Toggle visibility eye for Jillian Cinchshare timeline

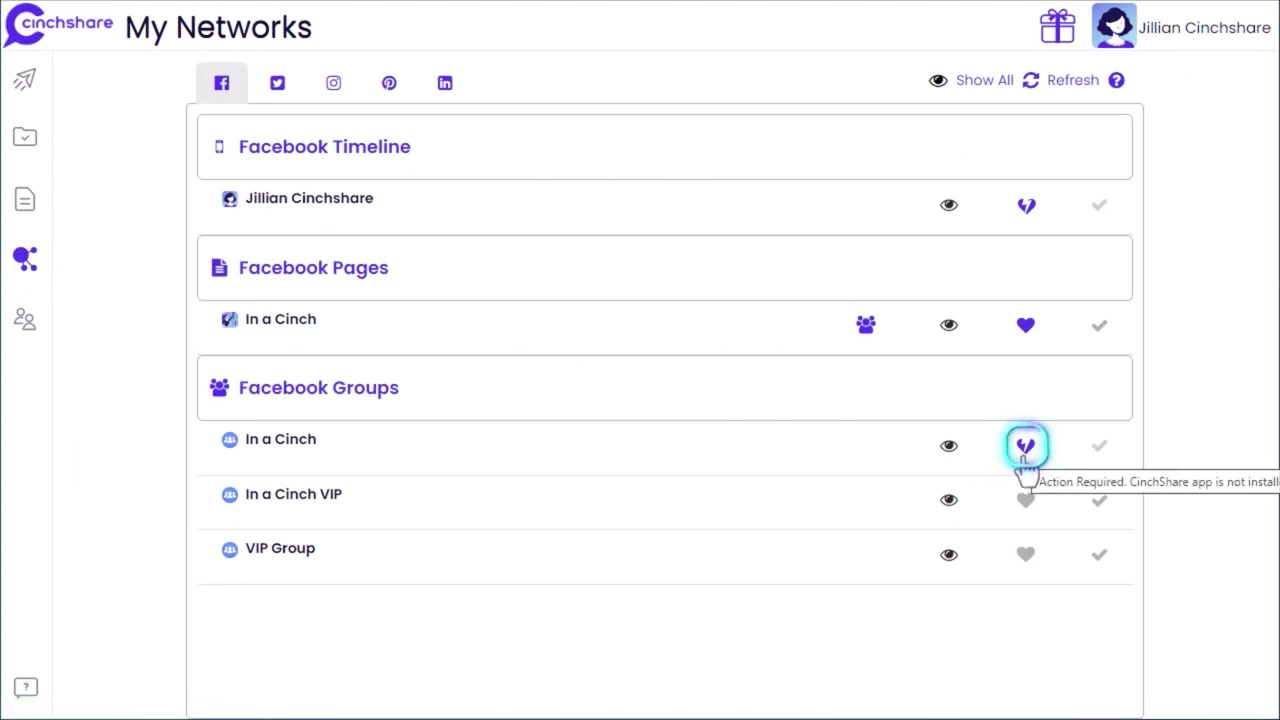coord(949,205)
